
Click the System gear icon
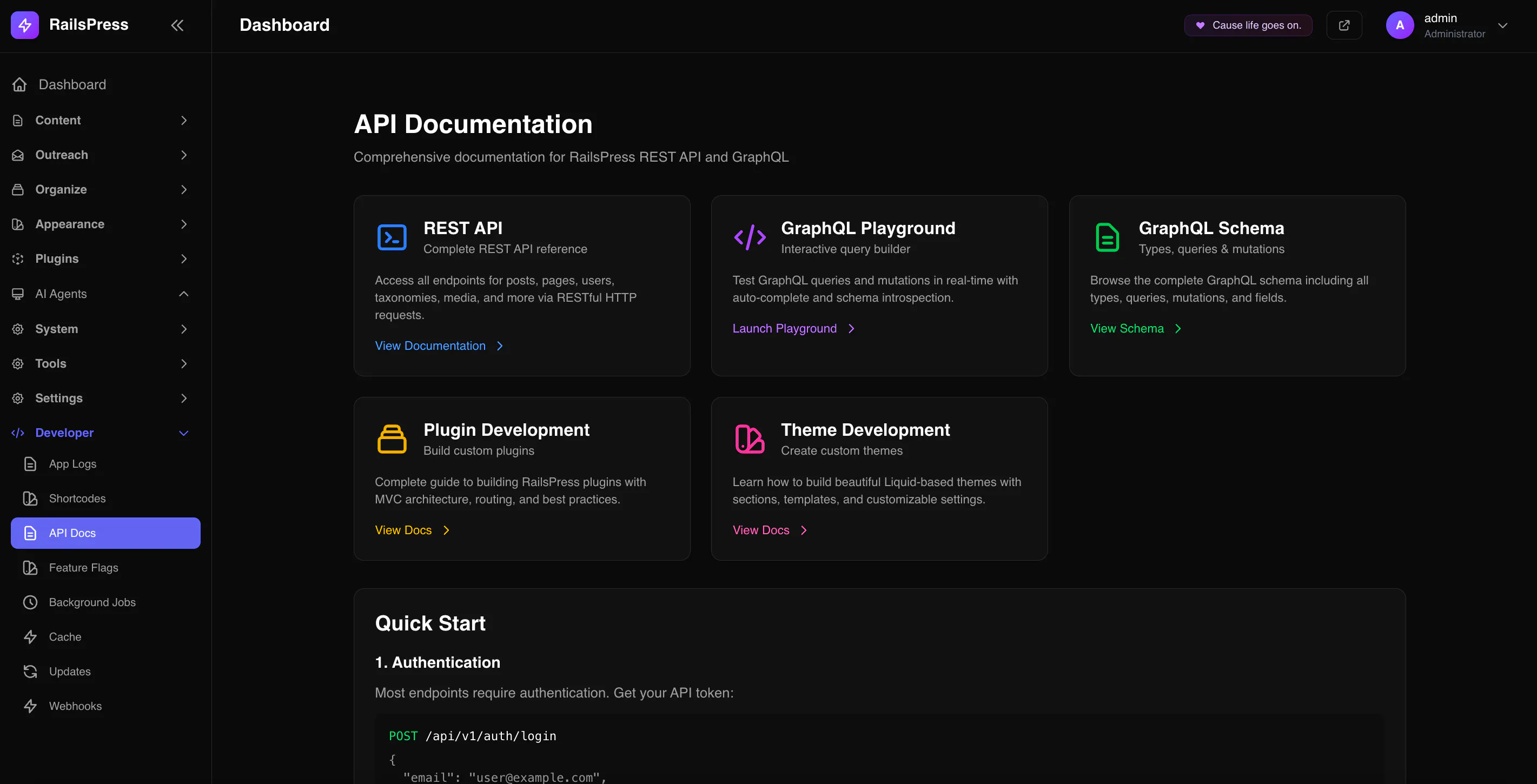click(x=18, y=329)
